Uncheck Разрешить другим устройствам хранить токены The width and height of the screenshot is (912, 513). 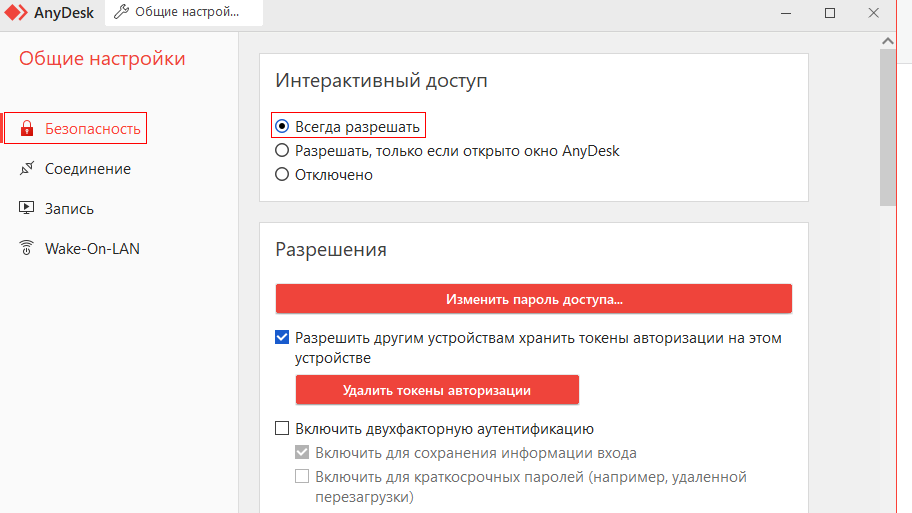(x=283, y=338)
